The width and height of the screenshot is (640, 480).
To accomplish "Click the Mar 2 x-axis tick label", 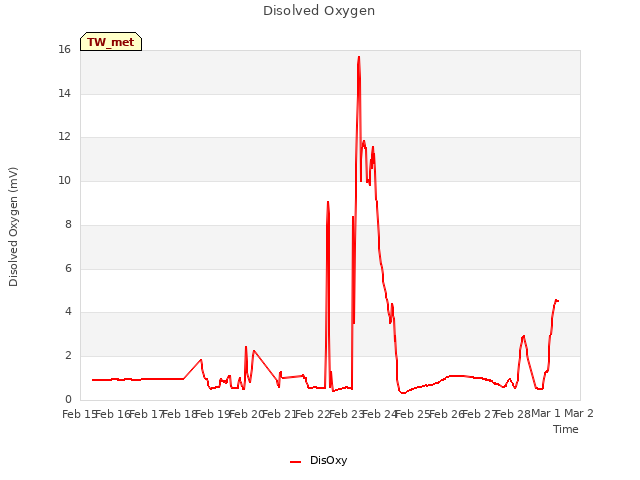I will pyautogui.click(x=578, y=413).
